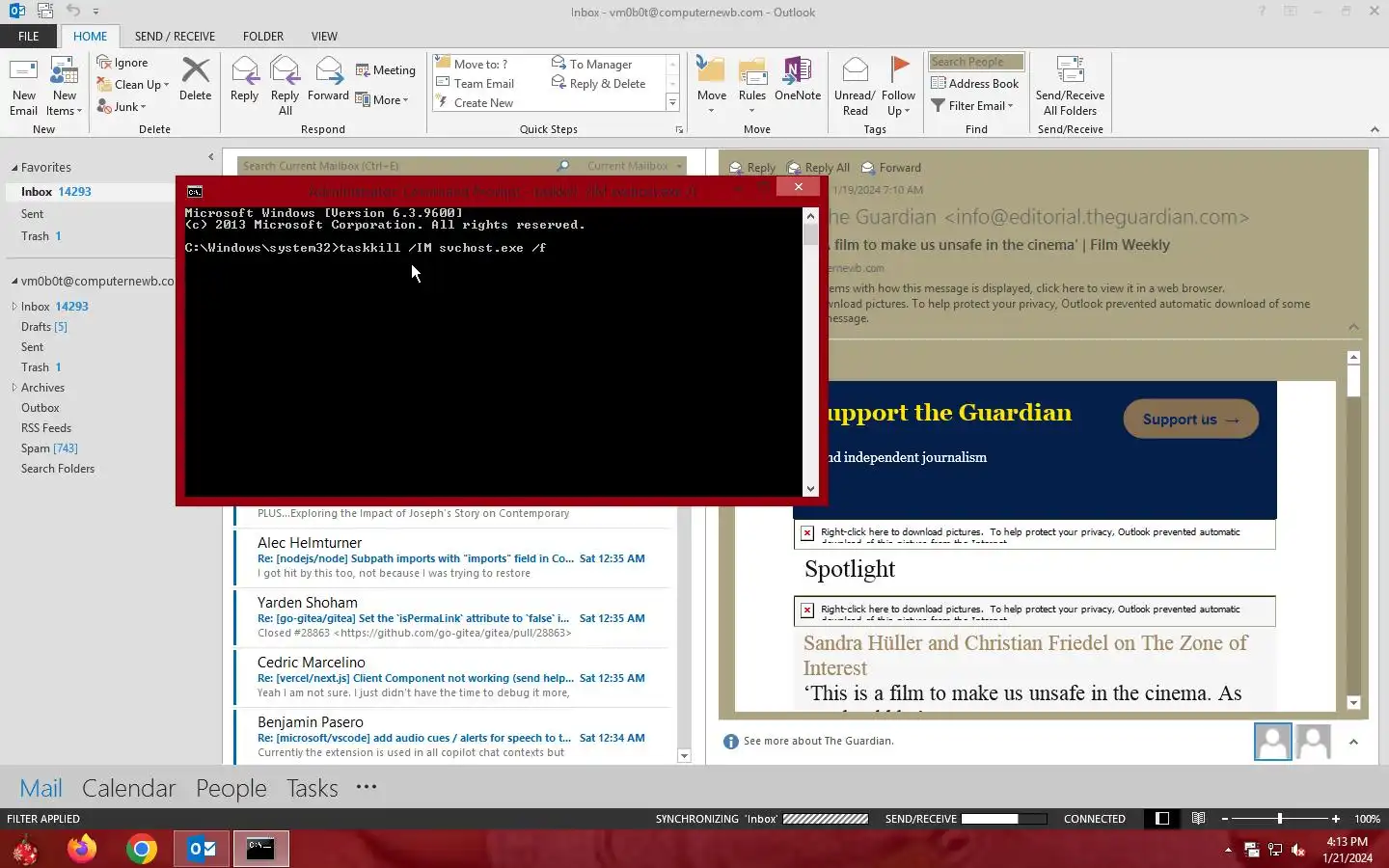Open the FILE tab

coord(29,37)
